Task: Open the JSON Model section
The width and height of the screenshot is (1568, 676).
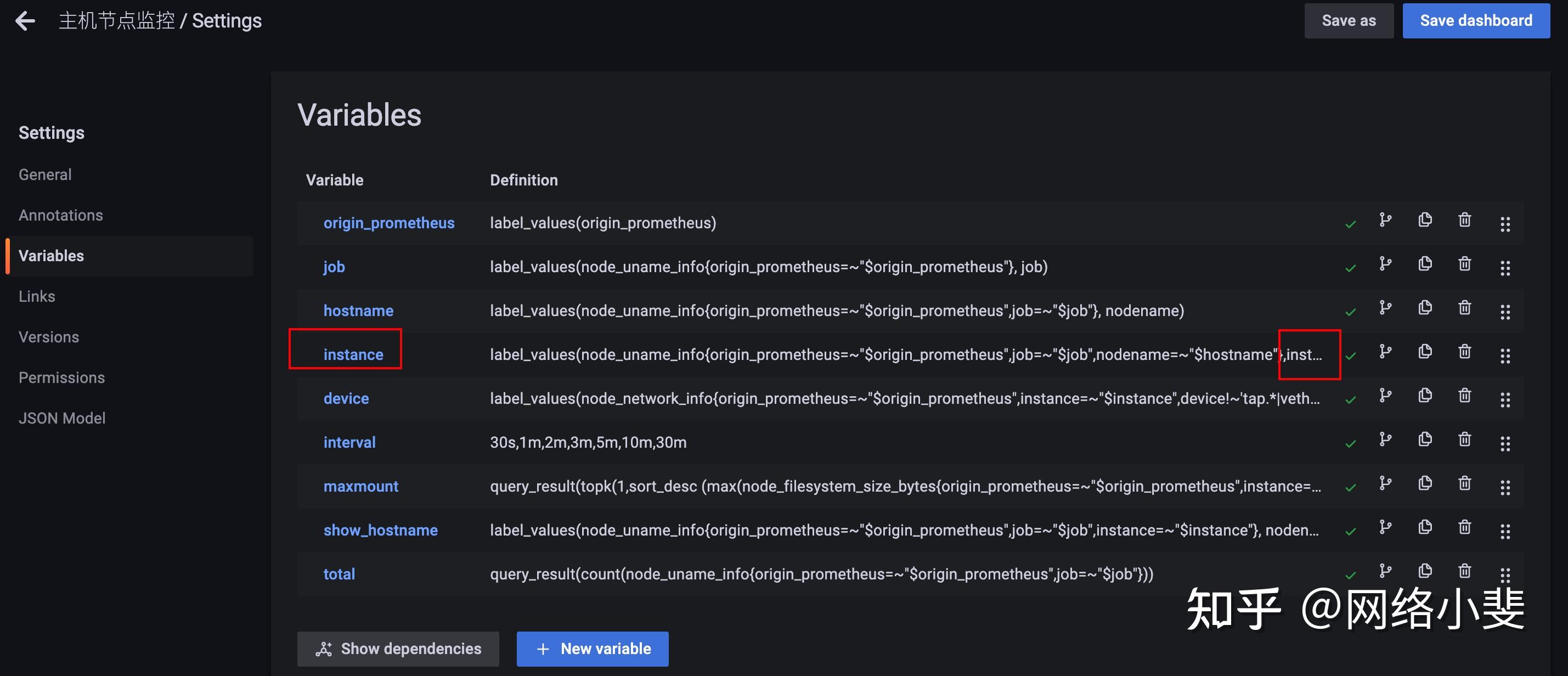Action: [62, 418]
